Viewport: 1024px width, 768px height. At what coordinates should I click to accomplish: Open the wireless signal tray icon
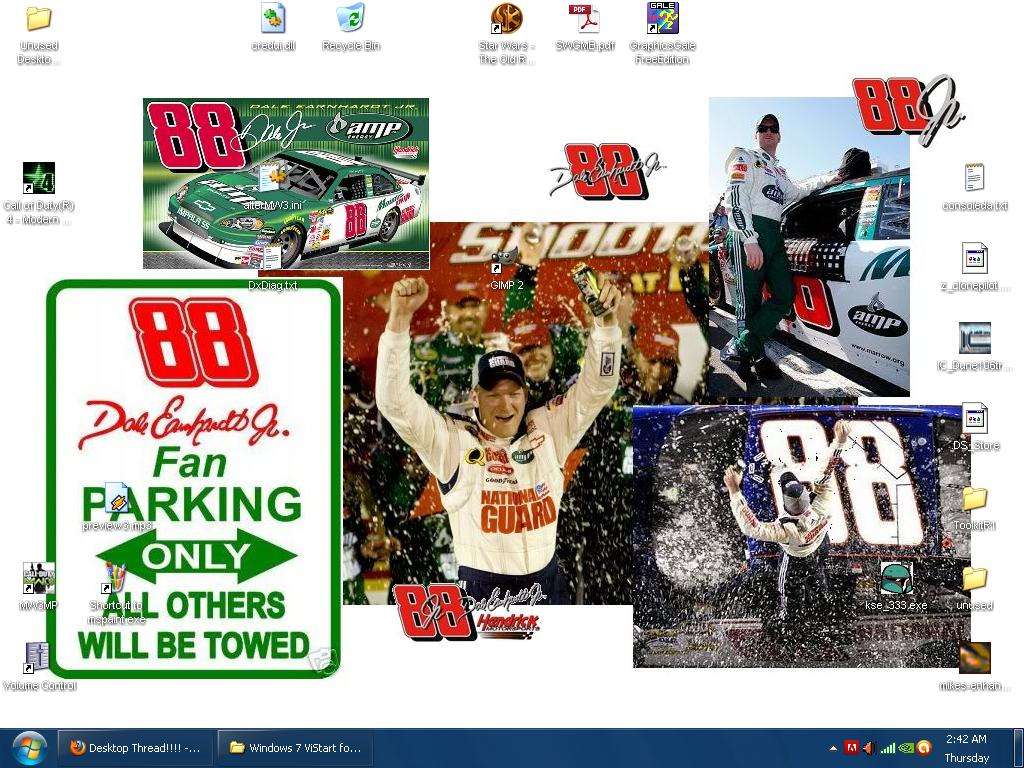[x=888, y=748]
